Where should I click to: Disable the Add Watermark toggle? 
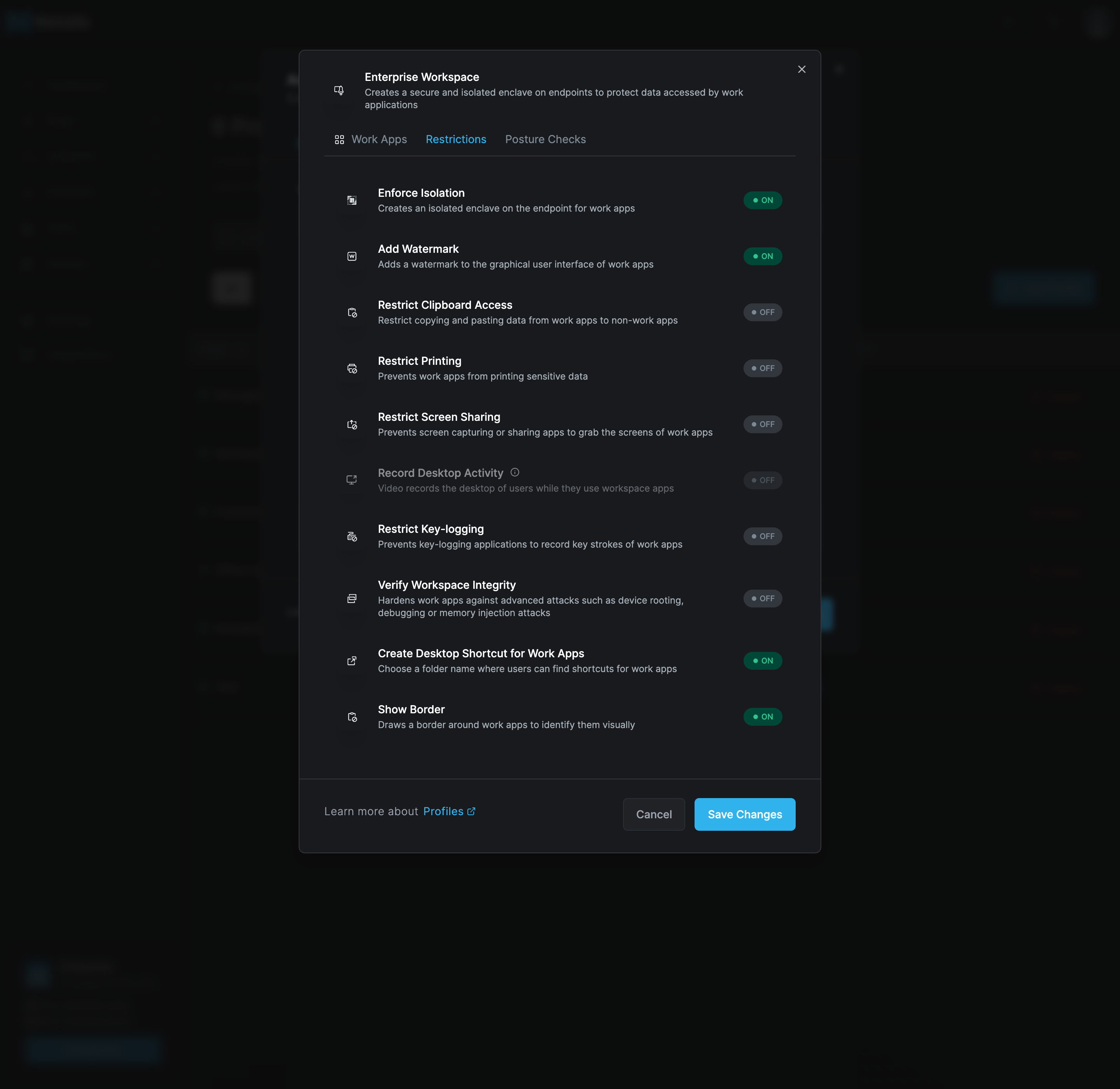click(763, 256)
